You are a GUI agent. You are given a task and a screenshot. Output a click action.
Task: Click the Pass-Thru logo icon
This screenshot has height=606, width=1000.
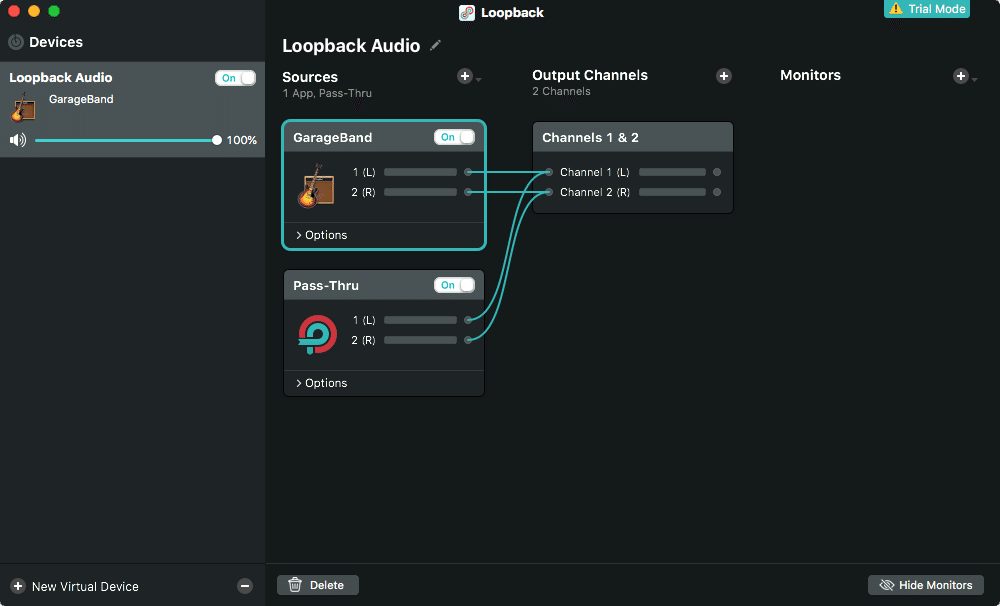pyautogui.click(x=317, y=334)
